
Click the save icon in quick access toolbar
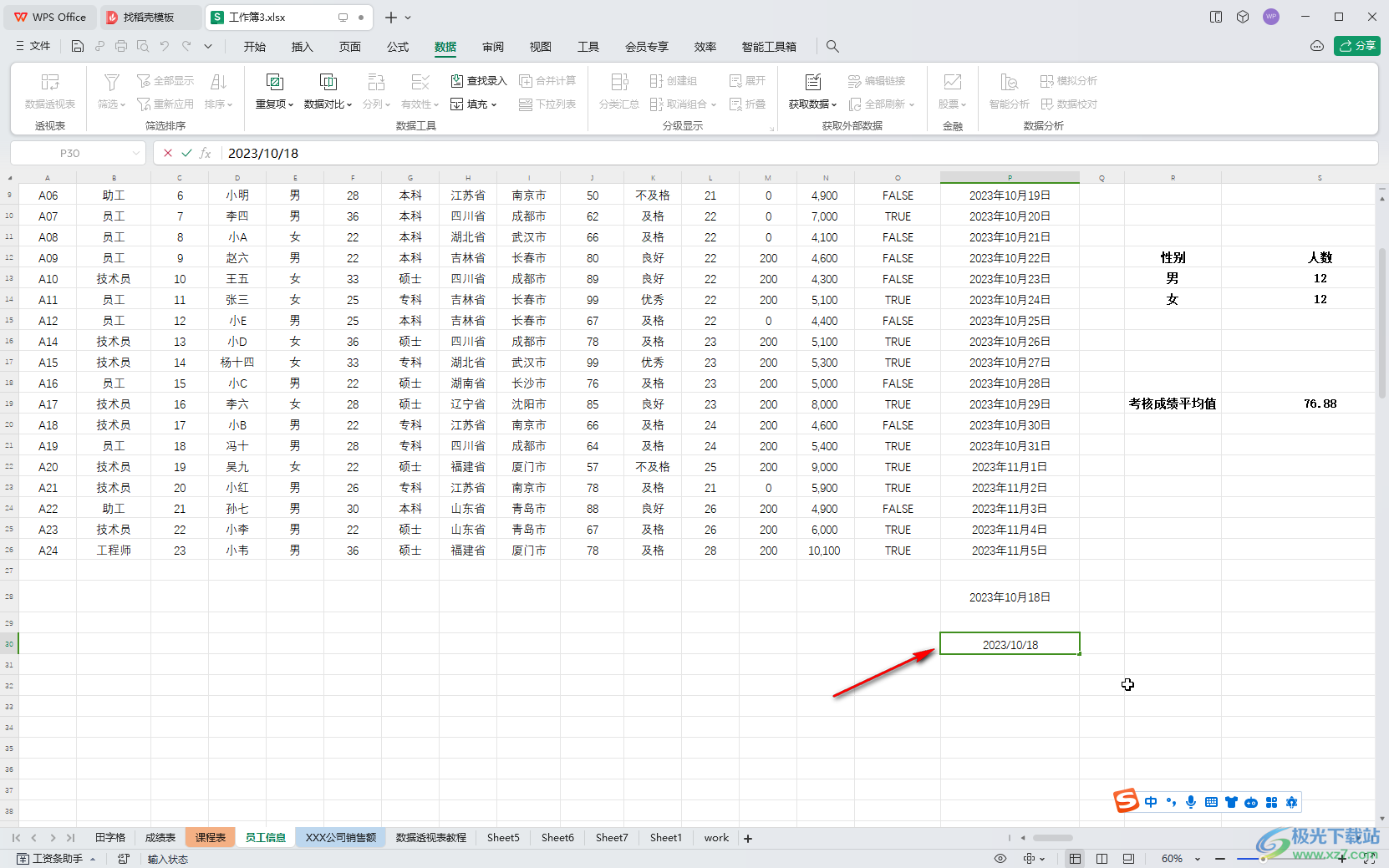[78, 47]
